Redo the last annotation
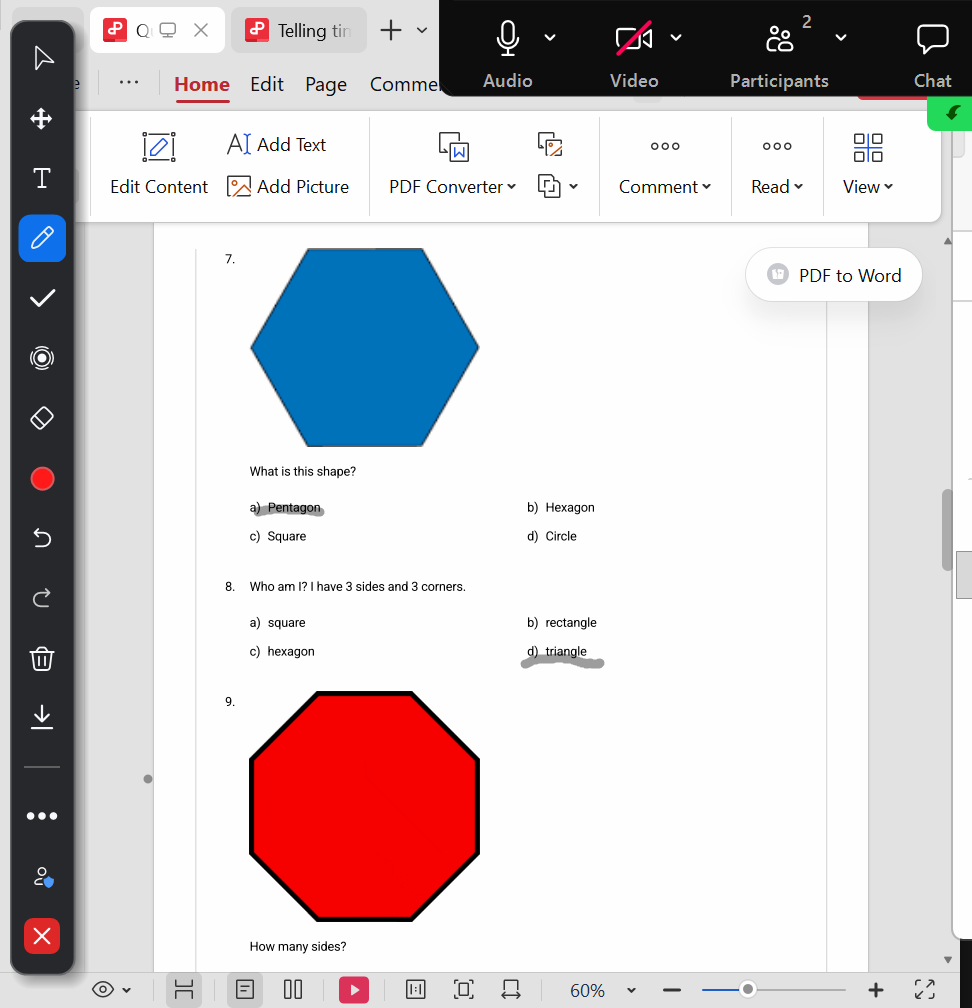Screen dimensions: 972x1008 point(42,598)
